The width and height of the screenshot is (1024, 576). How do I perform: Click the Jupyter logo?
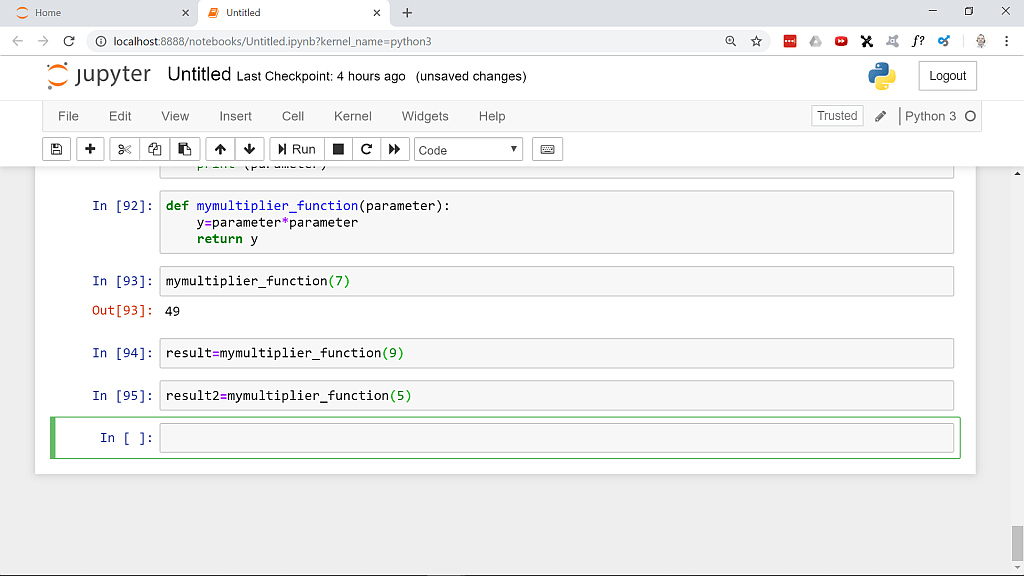pyautogui.click(x=98, y=76)
